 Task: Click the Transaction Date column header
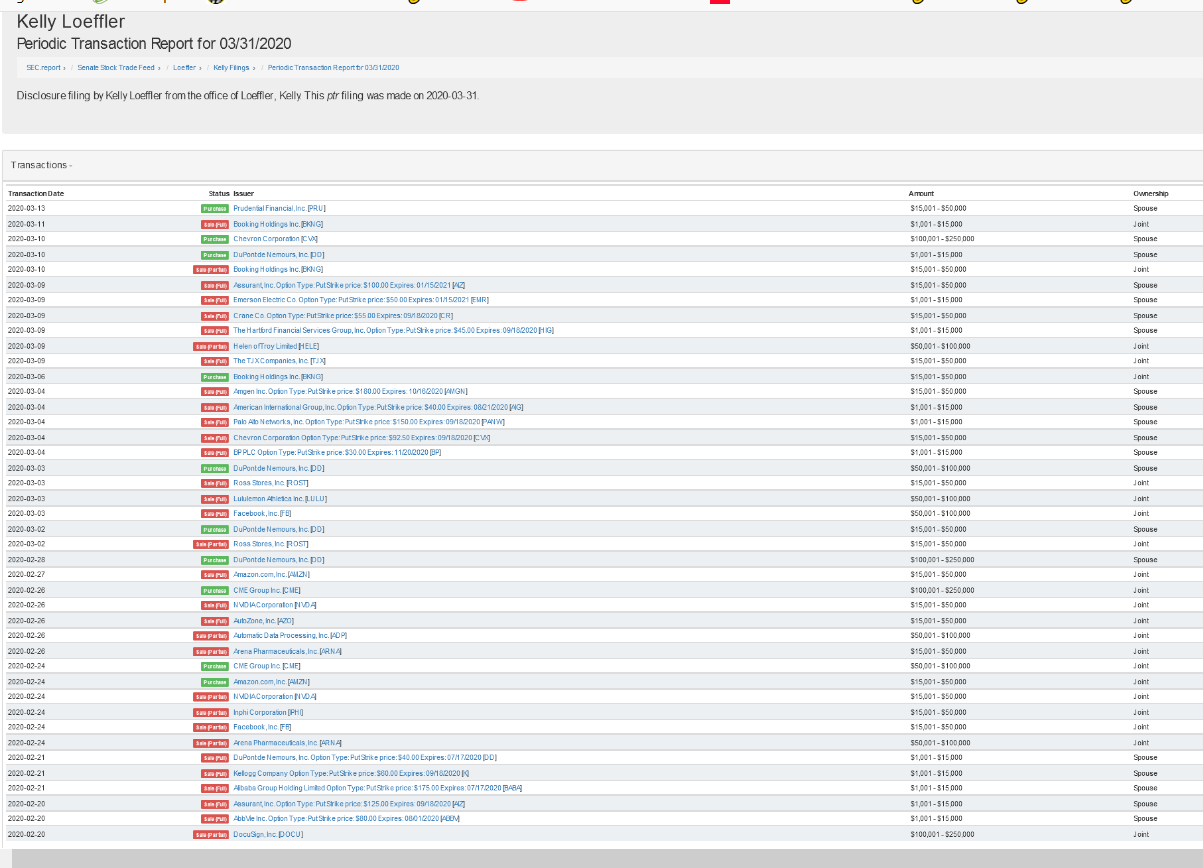click(x=36, y=193)
